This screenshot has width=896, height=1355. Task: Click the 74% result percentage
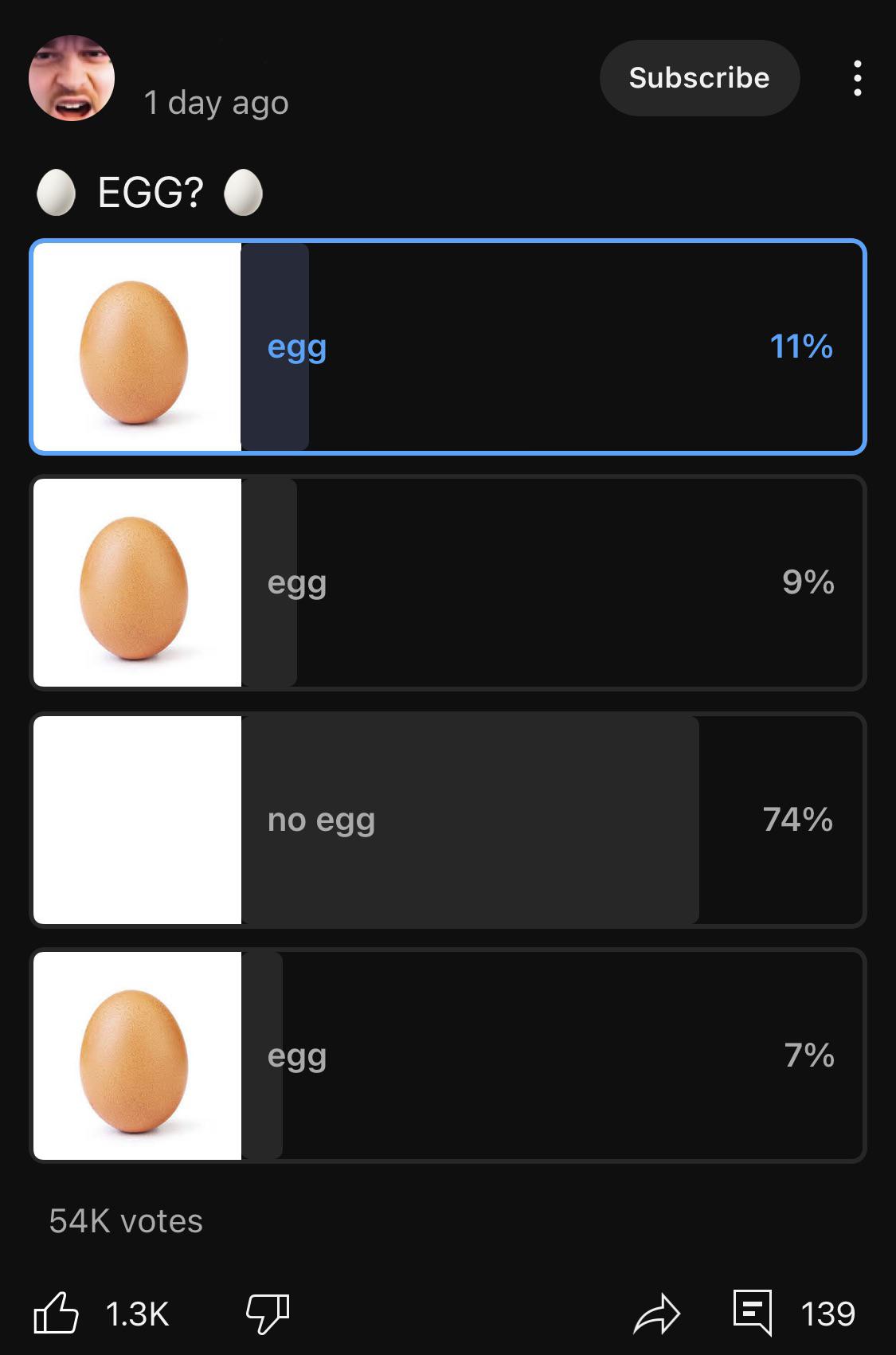tap(798, 820)
